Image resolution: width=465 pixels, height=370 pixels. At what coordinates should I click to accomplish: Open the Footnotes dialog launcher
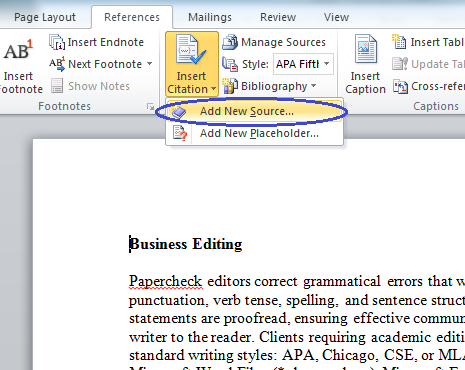click(x=150, y=107)
